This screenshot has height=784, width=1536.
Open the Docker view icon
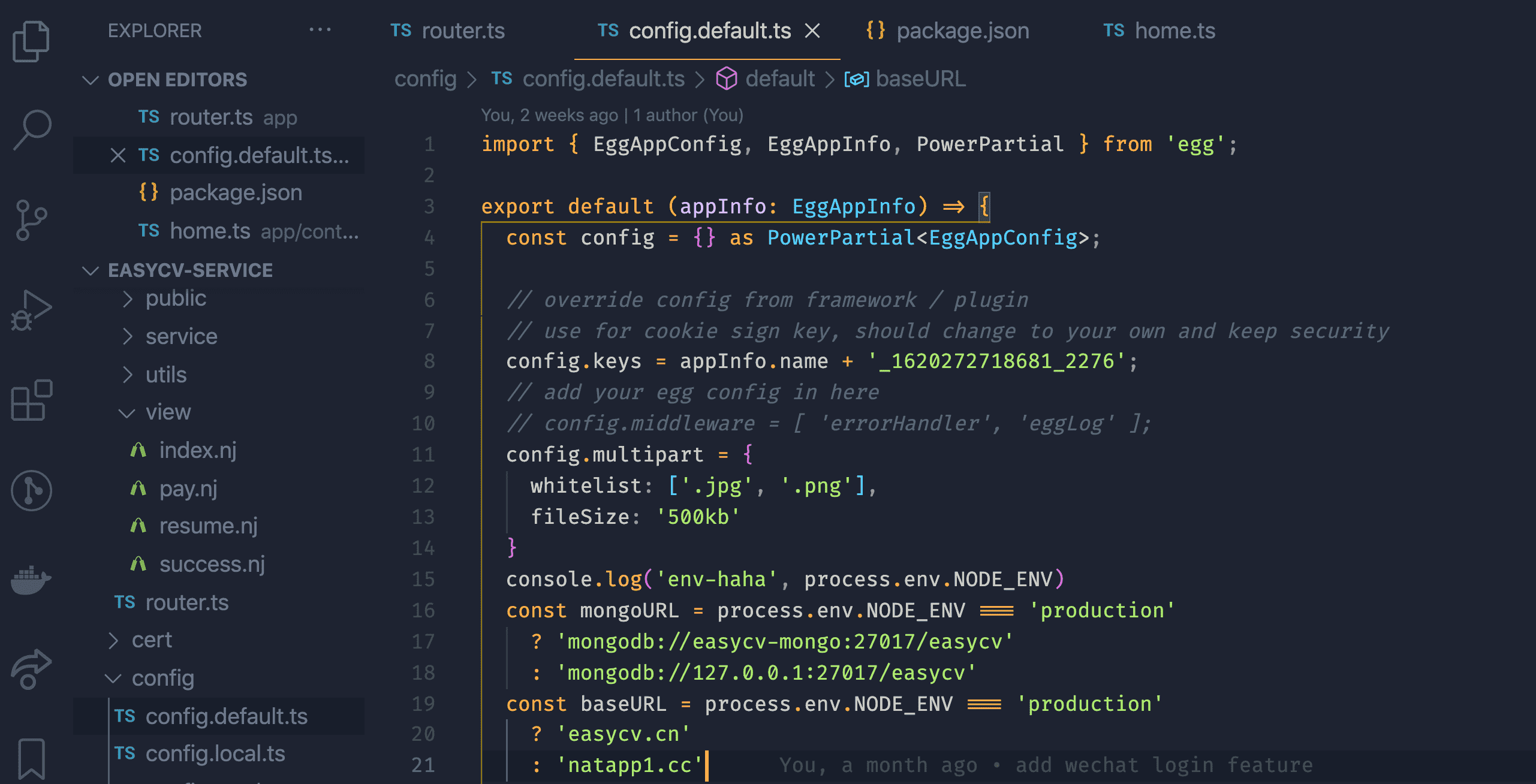coord(31,579)
